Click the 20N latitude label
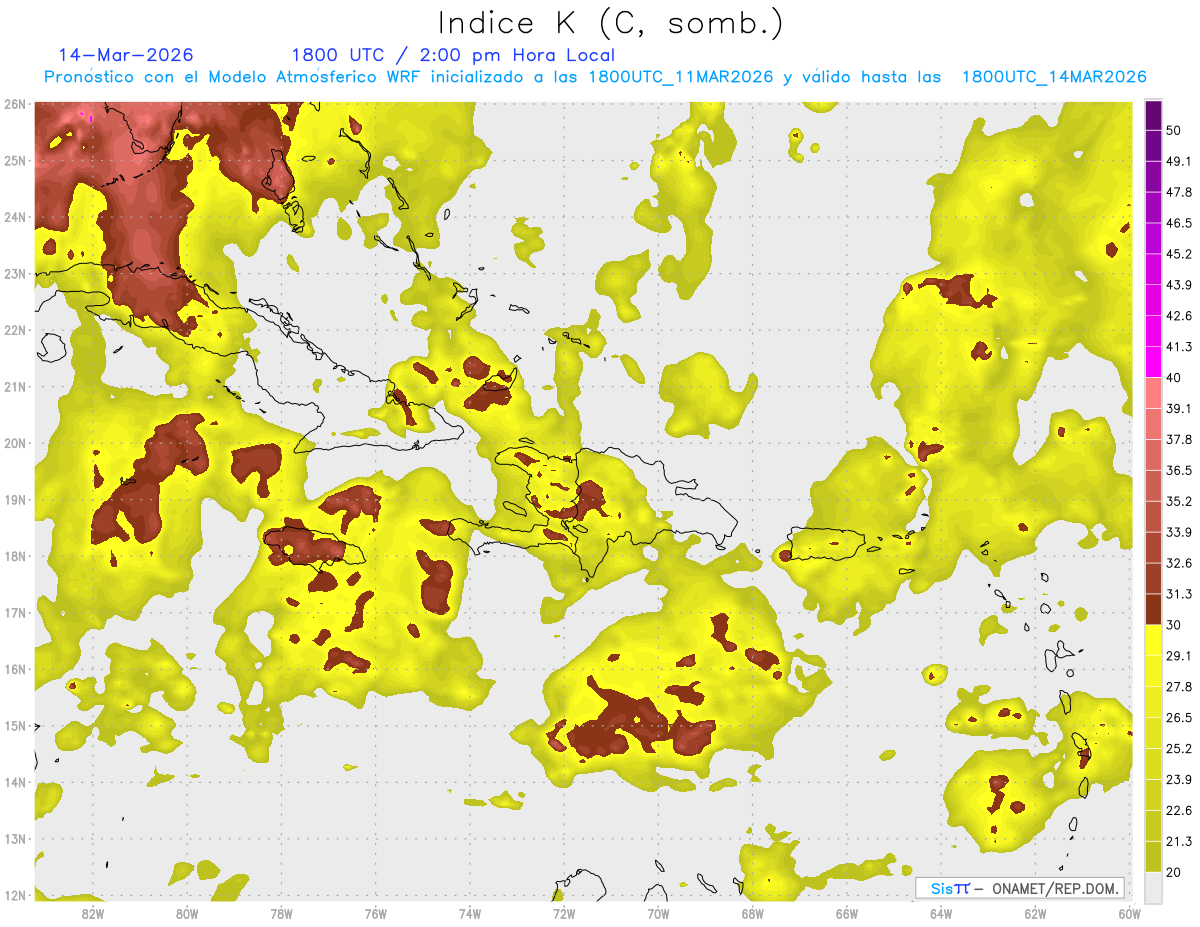This screenshot has width=1200, height=927. 15,443
